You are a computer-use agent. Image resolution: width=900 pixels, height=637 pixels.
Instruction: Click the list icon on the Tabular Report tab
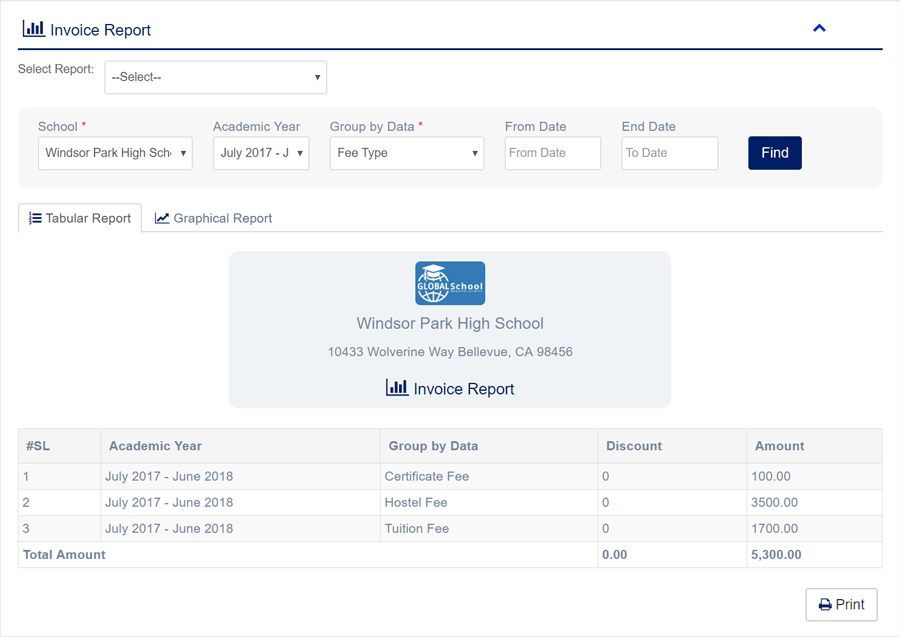pos(35,218)
